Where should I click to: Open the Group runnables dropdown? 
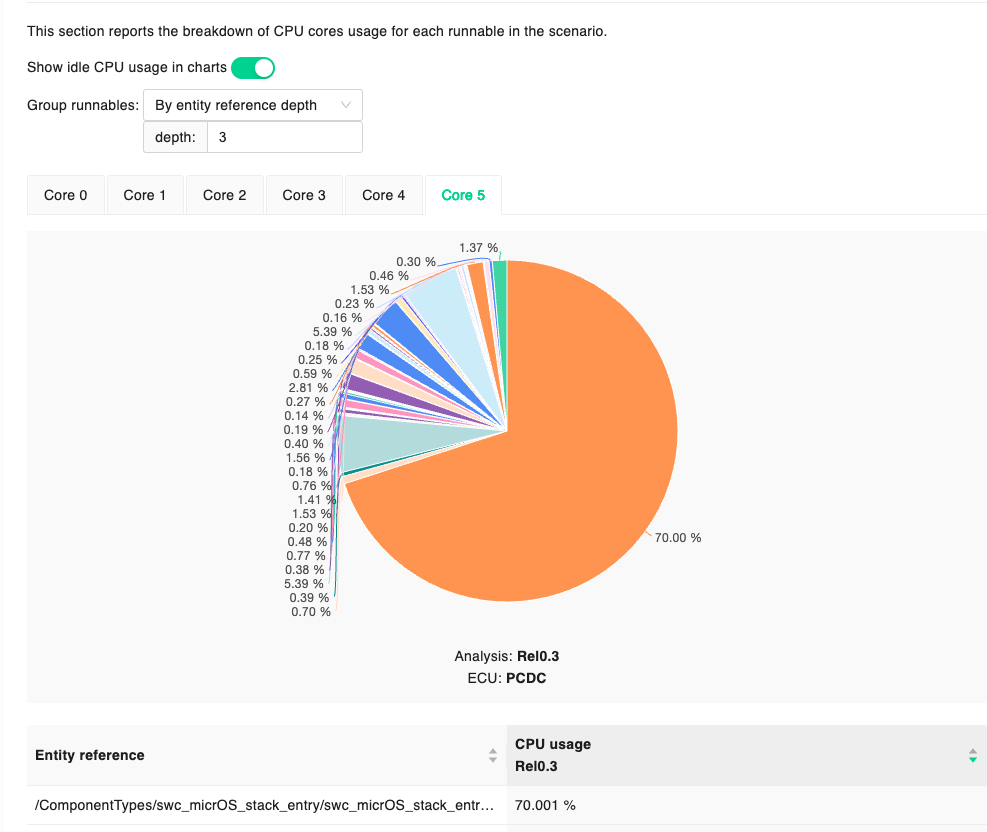click(252, 105)
